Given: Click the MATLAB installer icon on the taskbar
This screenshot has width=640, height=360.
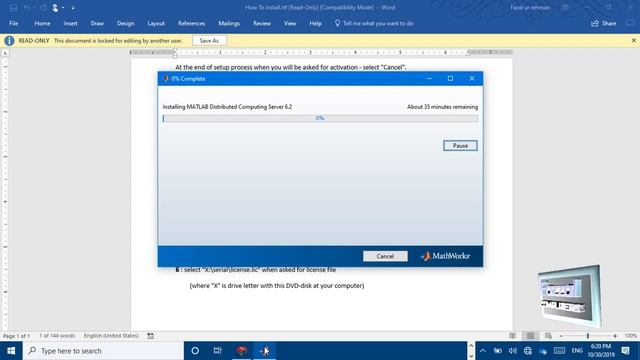Looking at the screenshot, I should pos(264,351).
